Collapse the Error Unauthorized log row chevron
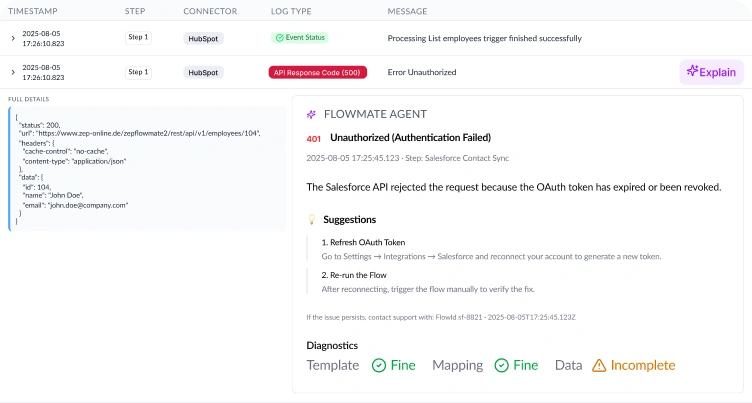The height and width of the screenshot is (403, 752). click(13, 72)
